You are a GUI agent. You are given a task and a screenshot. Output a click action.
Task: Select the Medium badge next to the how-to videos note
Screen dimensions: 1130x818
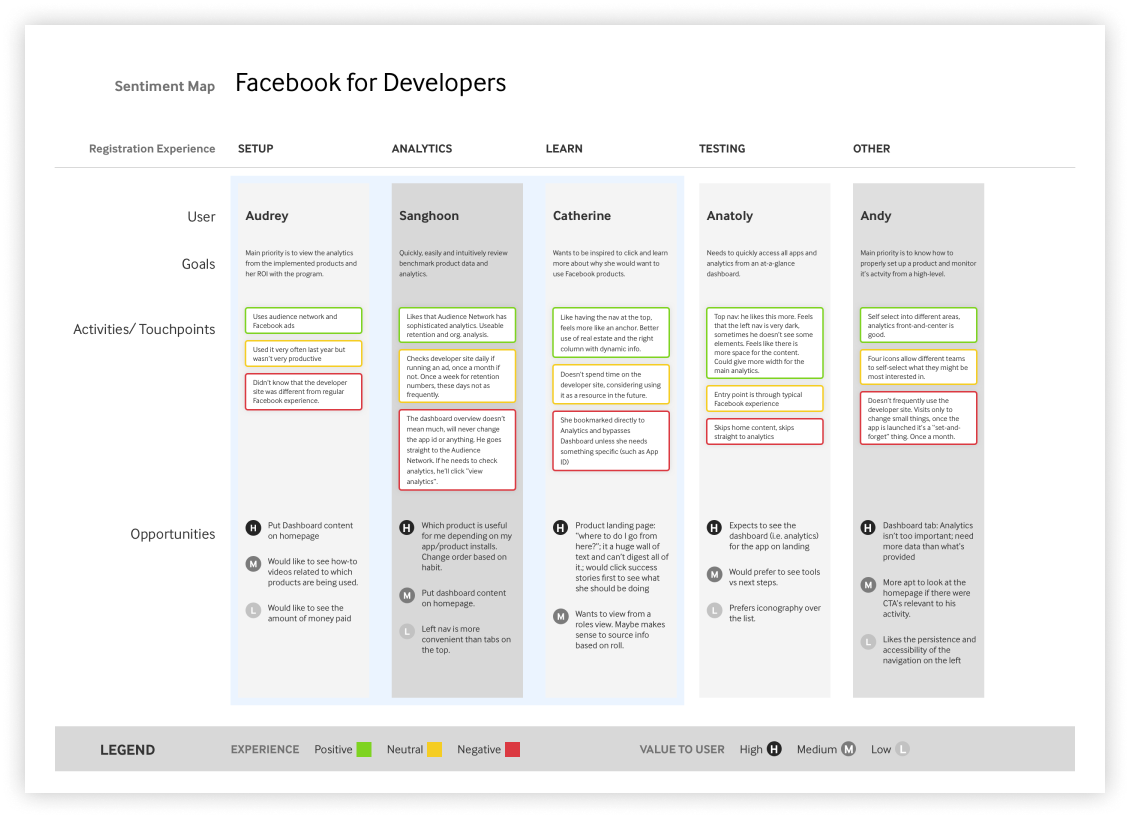click(x=251, y=565)
